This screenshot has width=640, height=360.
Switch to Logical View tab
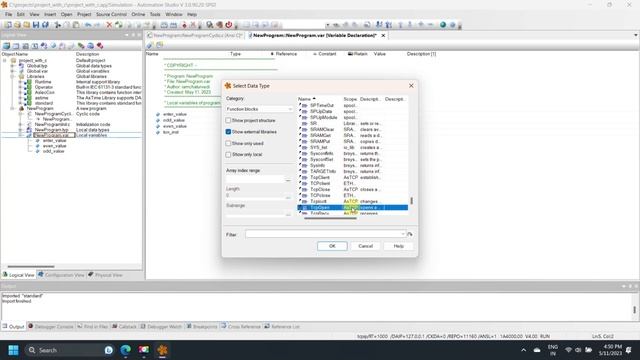point(19,275)
